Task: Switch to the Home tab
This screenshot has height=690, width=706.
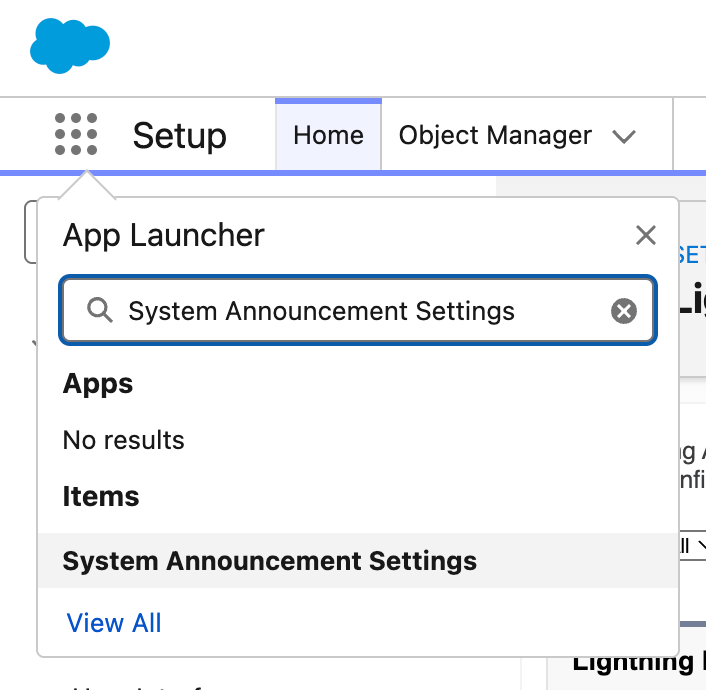Action: tap(328, 135)
